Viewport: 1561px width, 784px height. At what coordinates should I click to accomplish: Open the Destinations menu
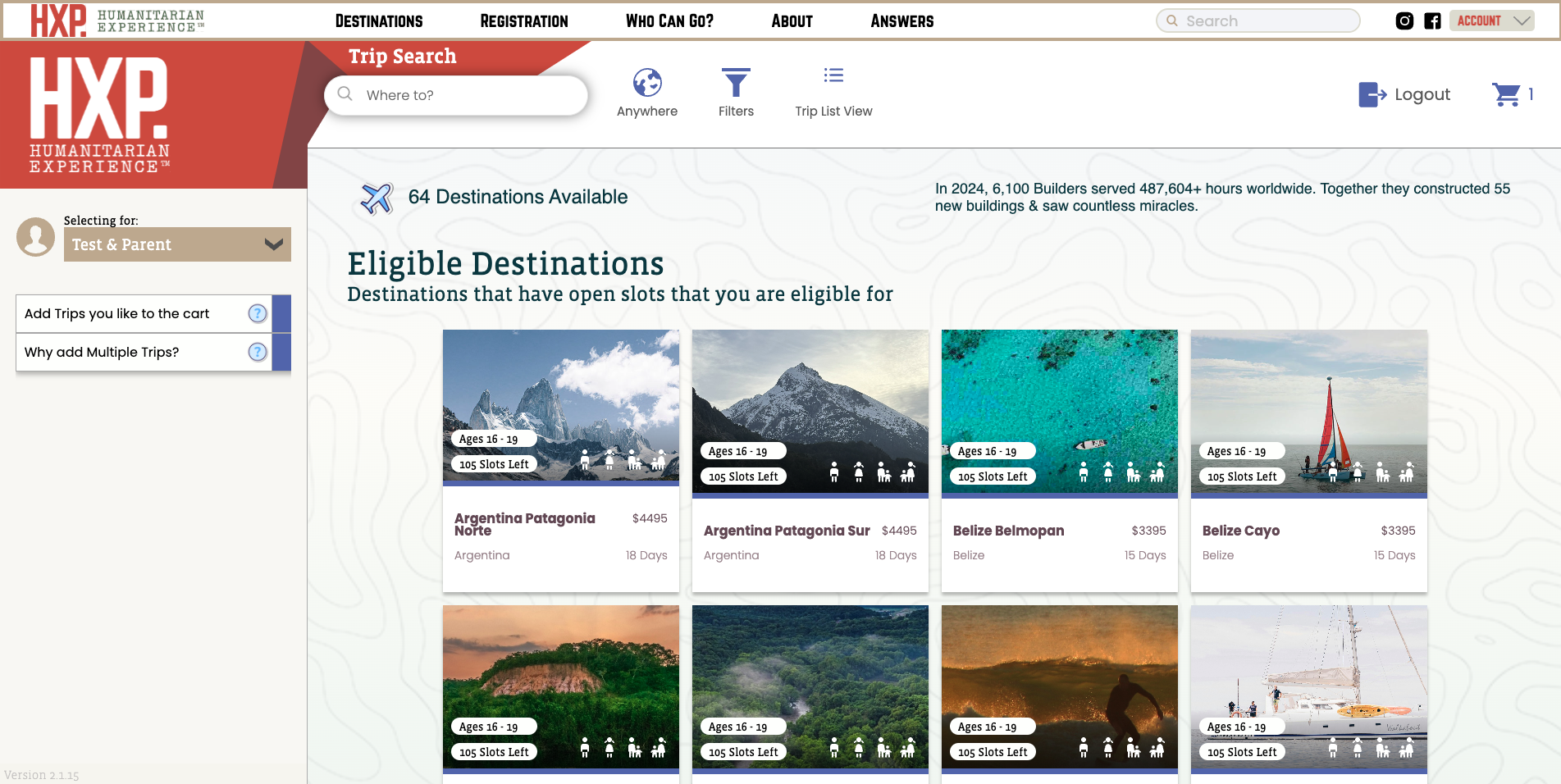pyautogui.click(x=379, y=21)
